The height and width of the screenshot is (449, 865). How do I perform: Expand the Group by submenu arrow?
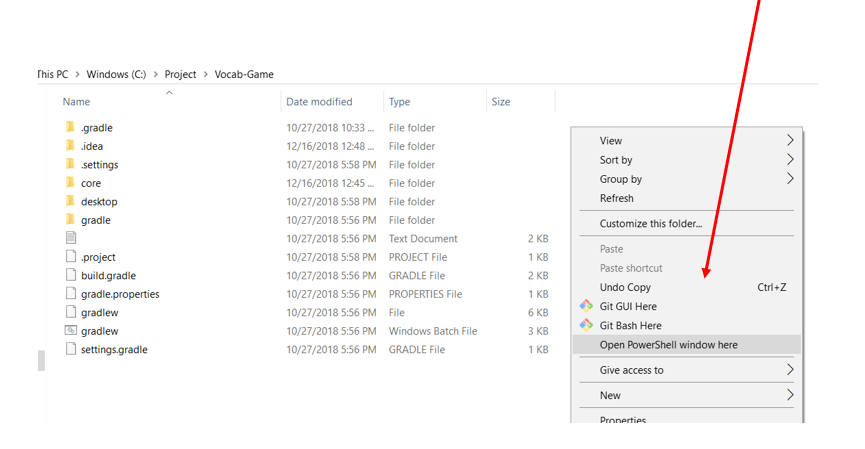[790, 179]
